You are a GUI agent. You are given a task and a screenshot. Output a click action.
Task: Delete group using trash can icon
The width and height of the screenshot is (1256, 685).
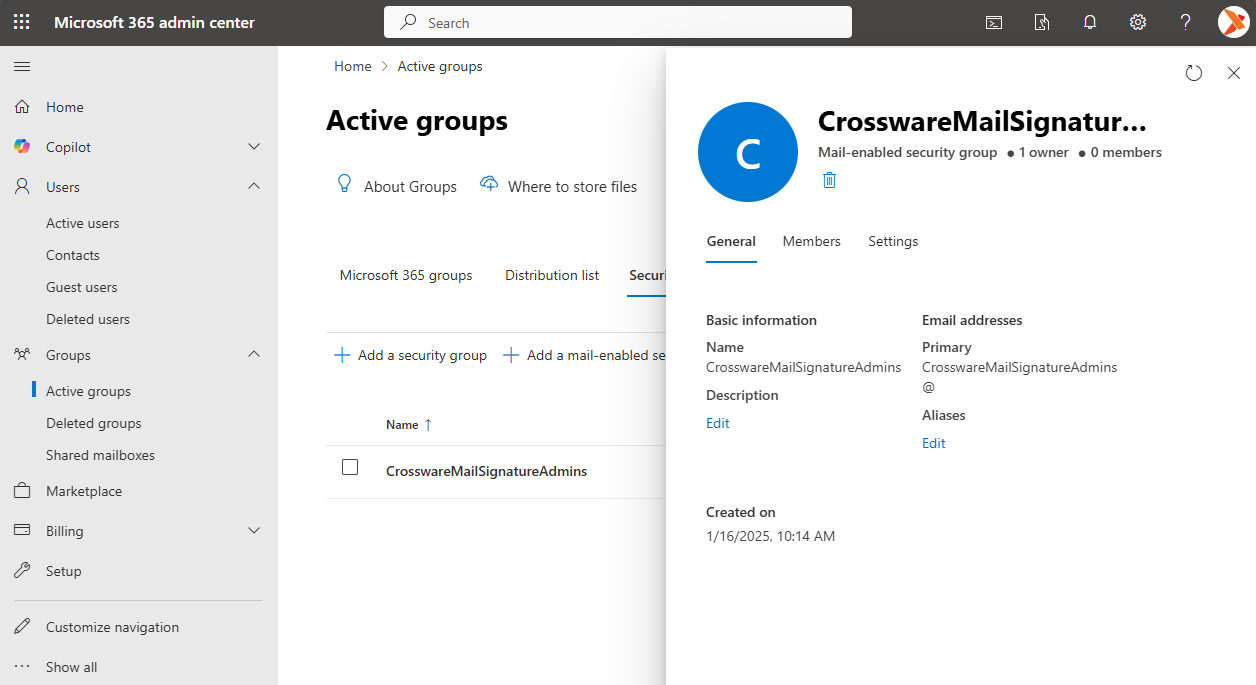coord(829,180)
